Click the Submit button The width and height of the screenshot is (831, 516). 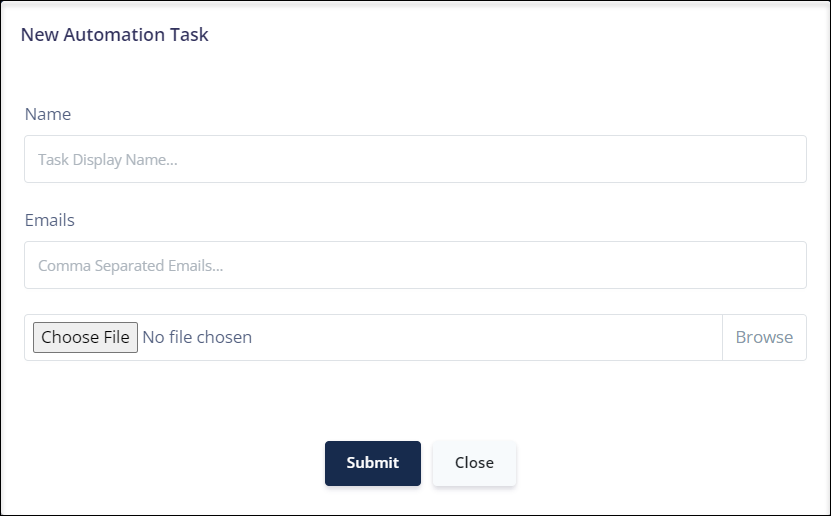pos(373,463)
